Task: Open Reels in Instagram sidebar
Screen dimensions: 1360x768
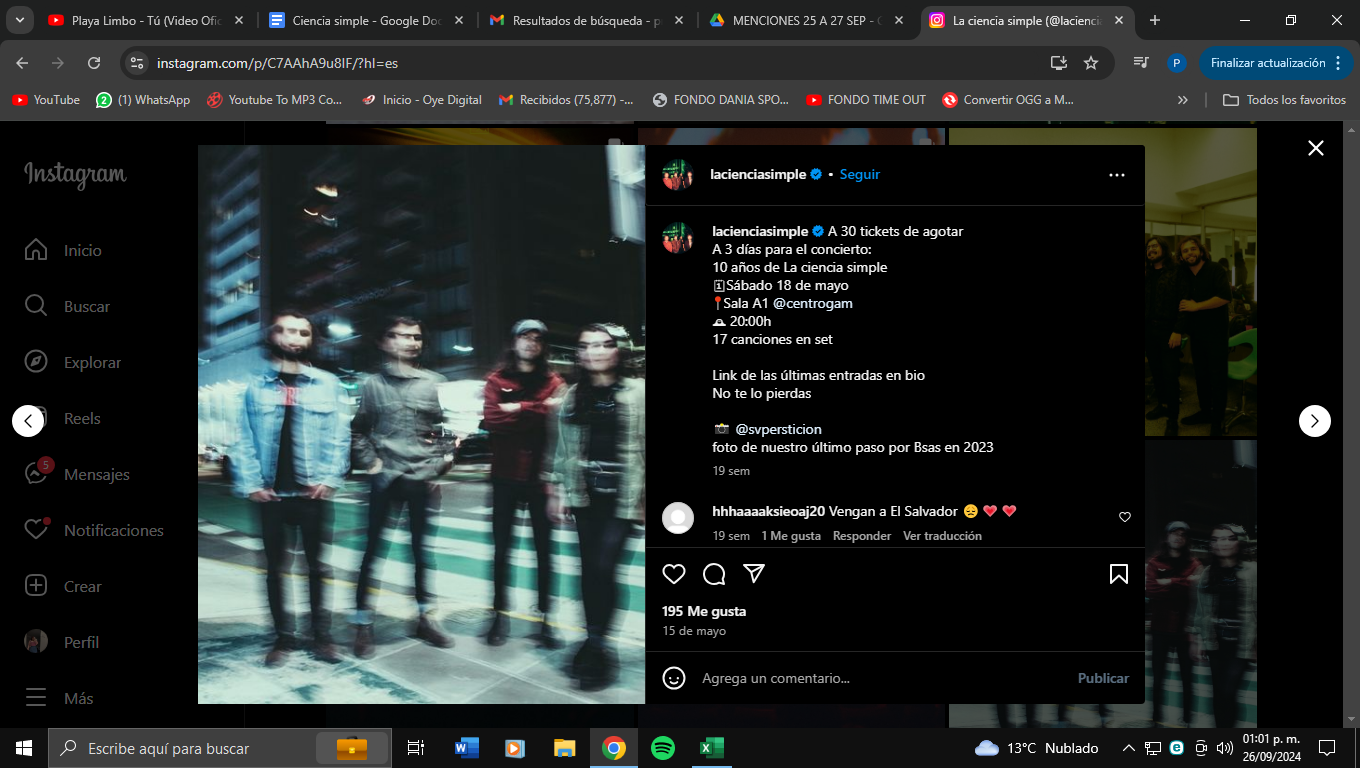Action: point(64,418)
